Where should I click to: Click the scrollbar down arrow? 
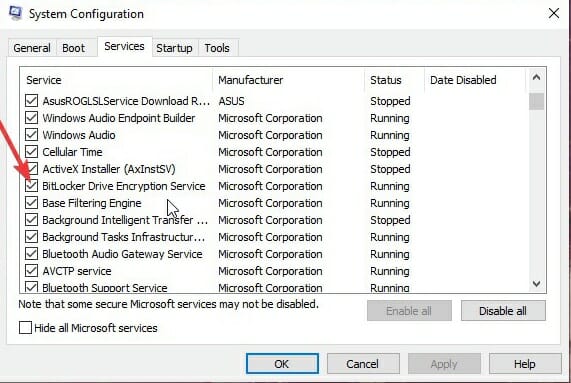coord(536,284)
